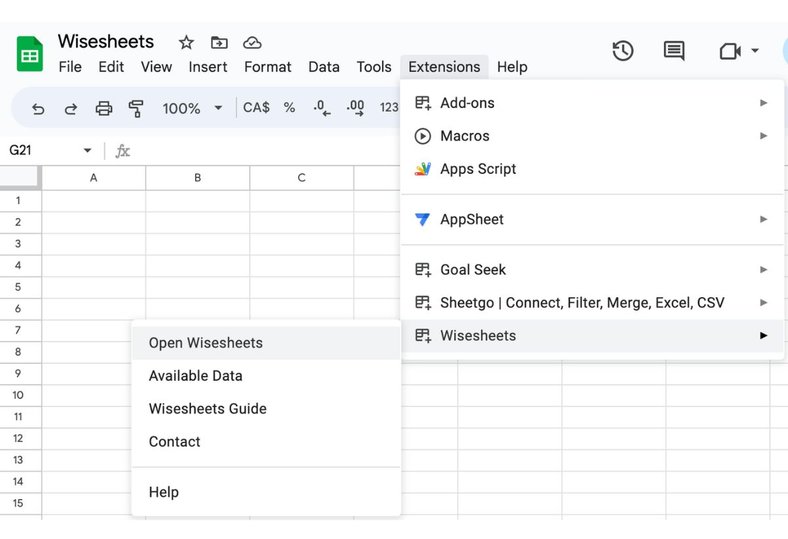
Task: Open the Format menu
Action: click(267, 67)
